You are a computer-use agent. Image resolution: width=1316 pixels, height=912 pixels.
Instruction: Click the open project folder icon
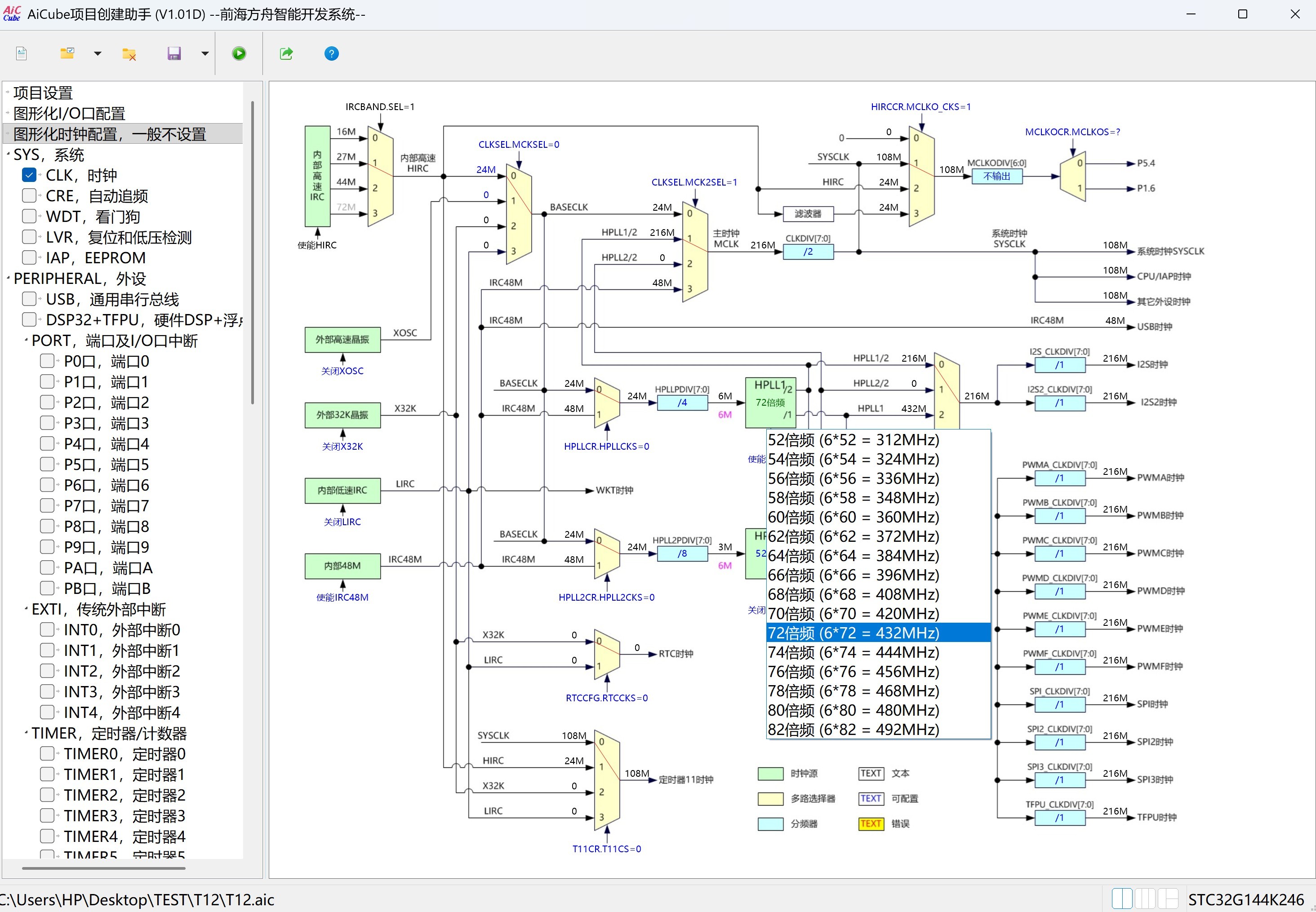tap(67, 54)
